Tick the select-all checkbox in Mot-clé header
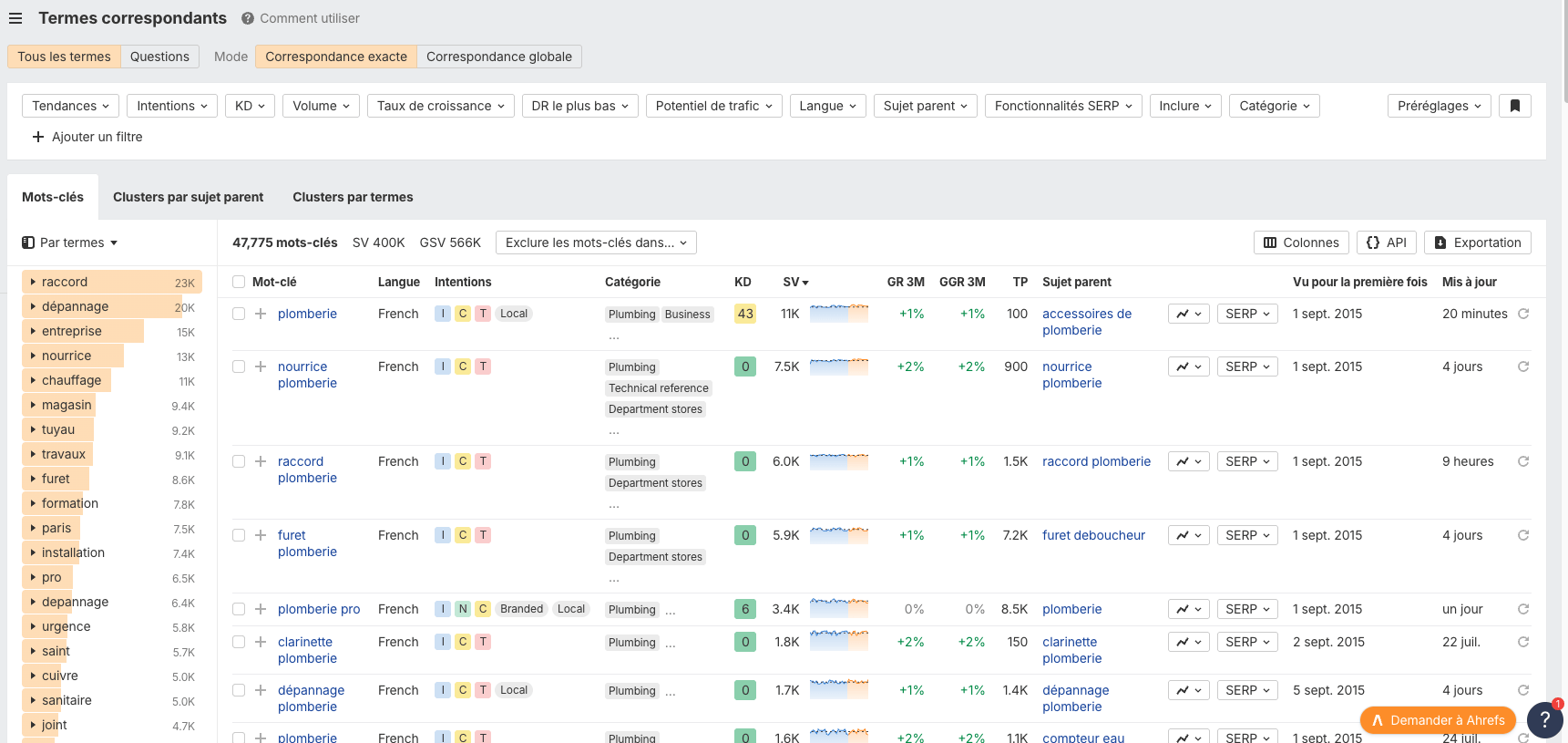1568x743 pixels. click(x=239, y=282)
